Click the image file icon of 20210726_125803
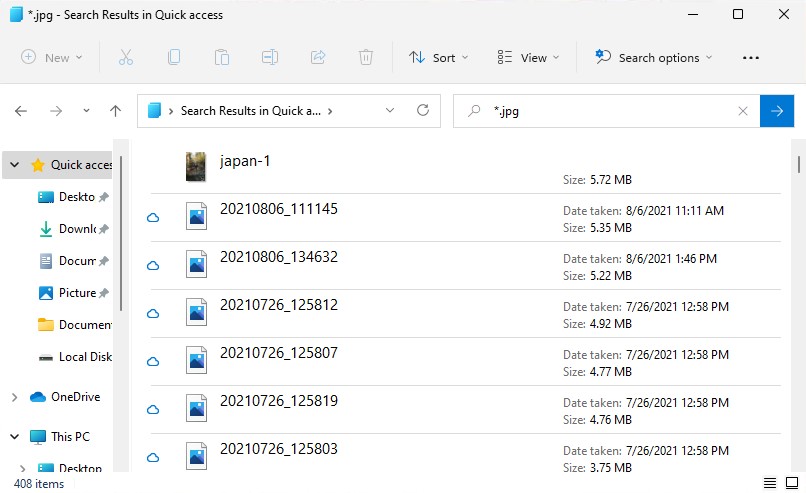 196,455
